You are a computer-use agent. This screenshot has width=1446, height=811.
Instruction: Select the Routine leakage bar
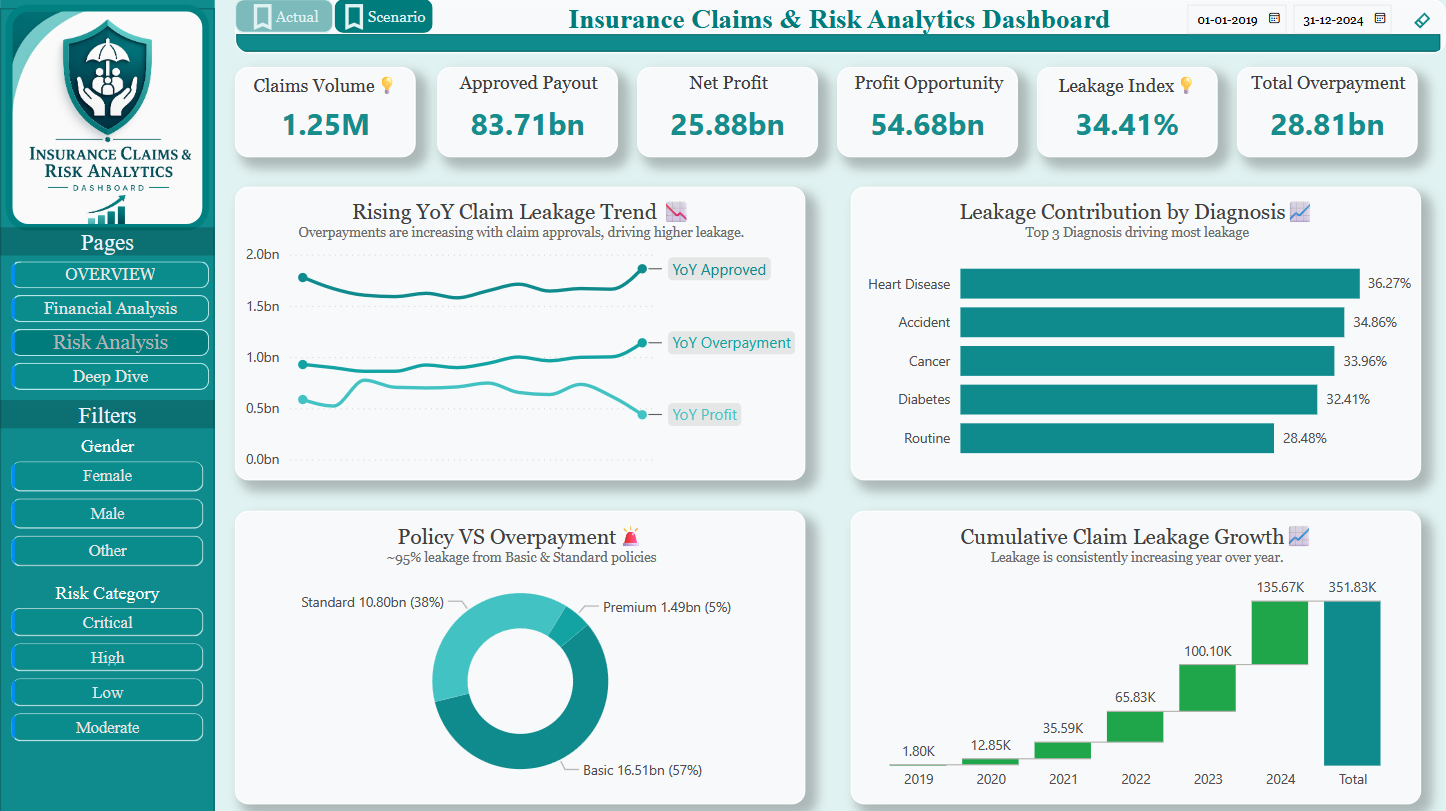point(1117,438)
